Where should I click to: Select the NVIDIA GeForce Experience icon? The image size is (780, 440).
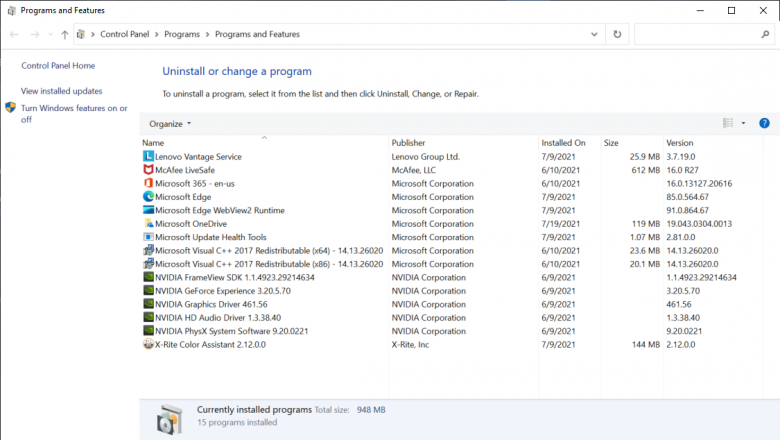click(148, 291)
